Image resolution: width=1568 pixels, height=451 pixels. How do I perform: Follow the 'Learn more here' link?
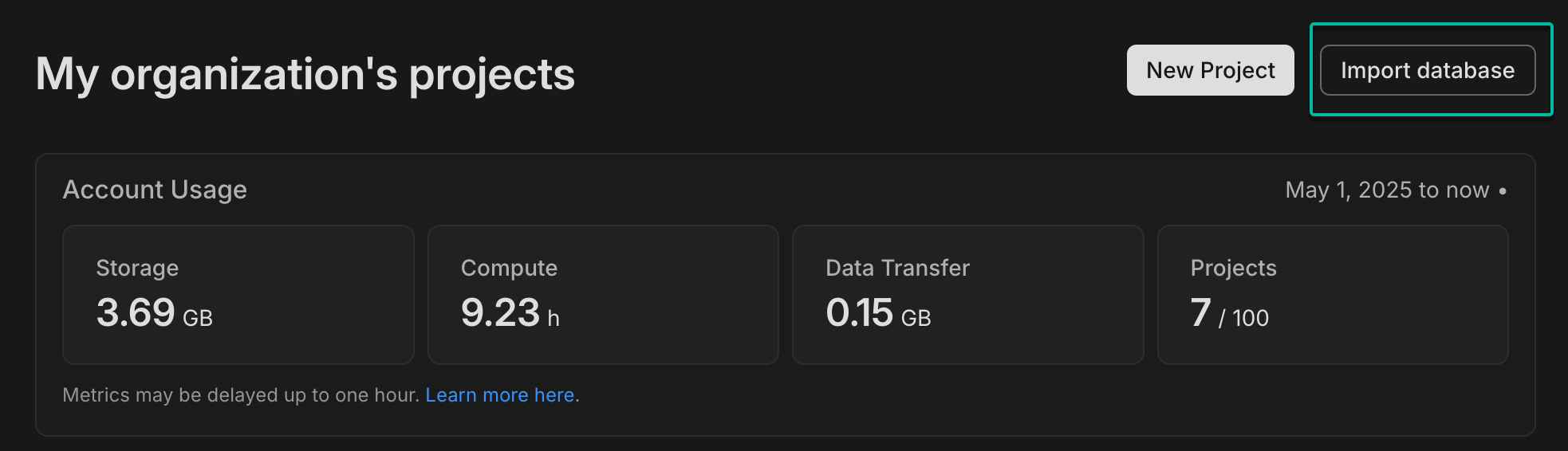[500, 395]
